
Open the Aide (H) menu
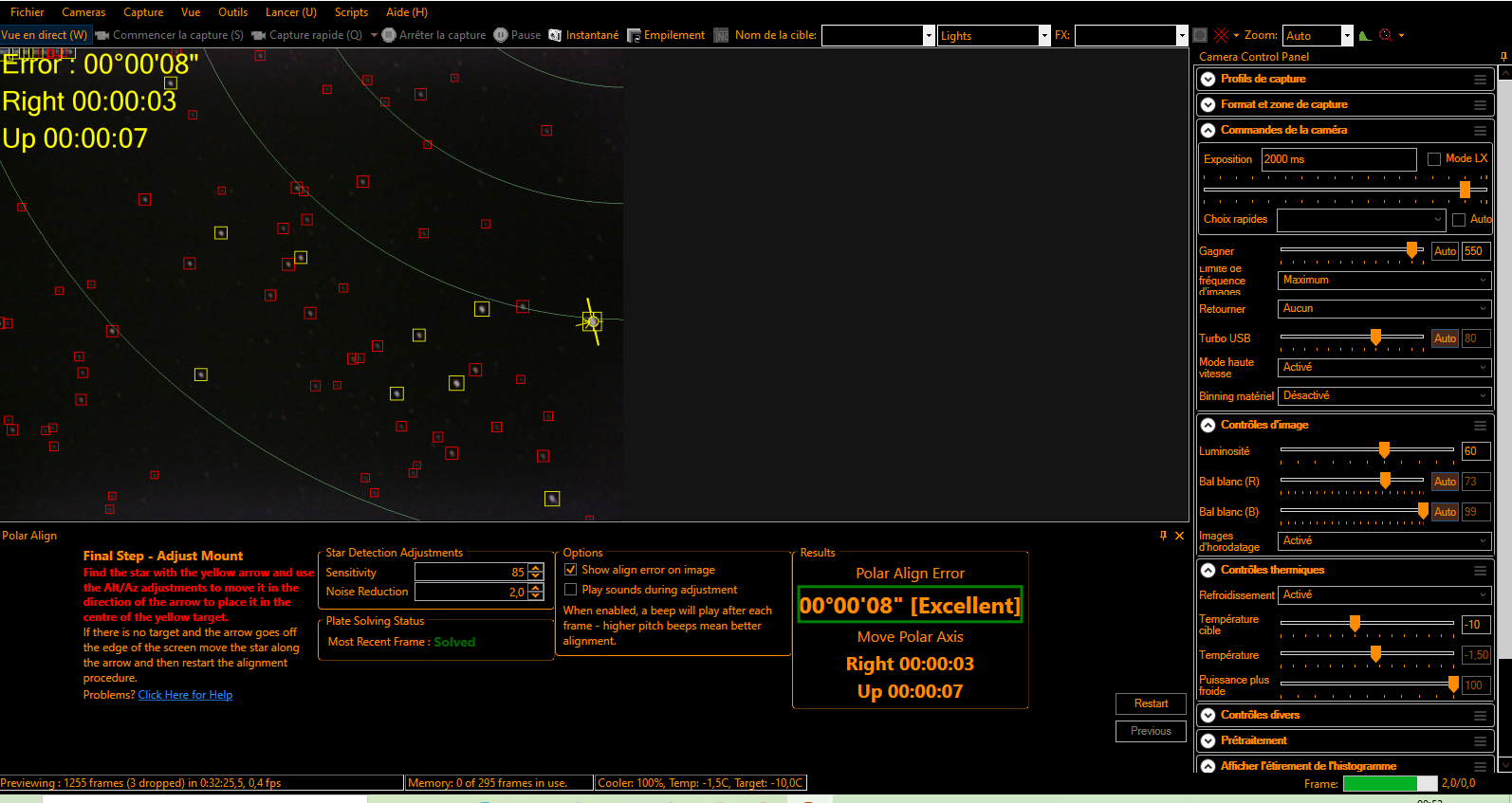click(407, 12)
